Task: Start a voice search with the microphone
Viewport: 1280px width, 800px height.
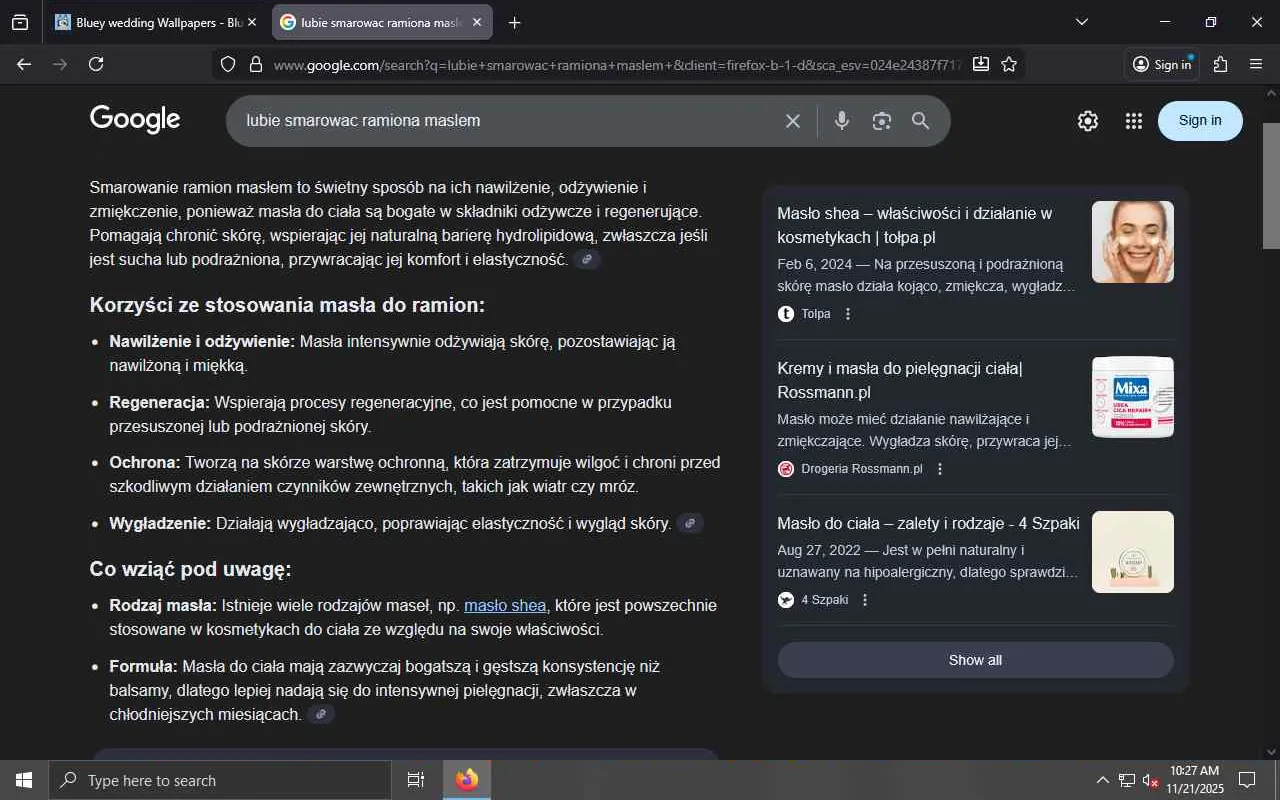Action: click(842, 121)
